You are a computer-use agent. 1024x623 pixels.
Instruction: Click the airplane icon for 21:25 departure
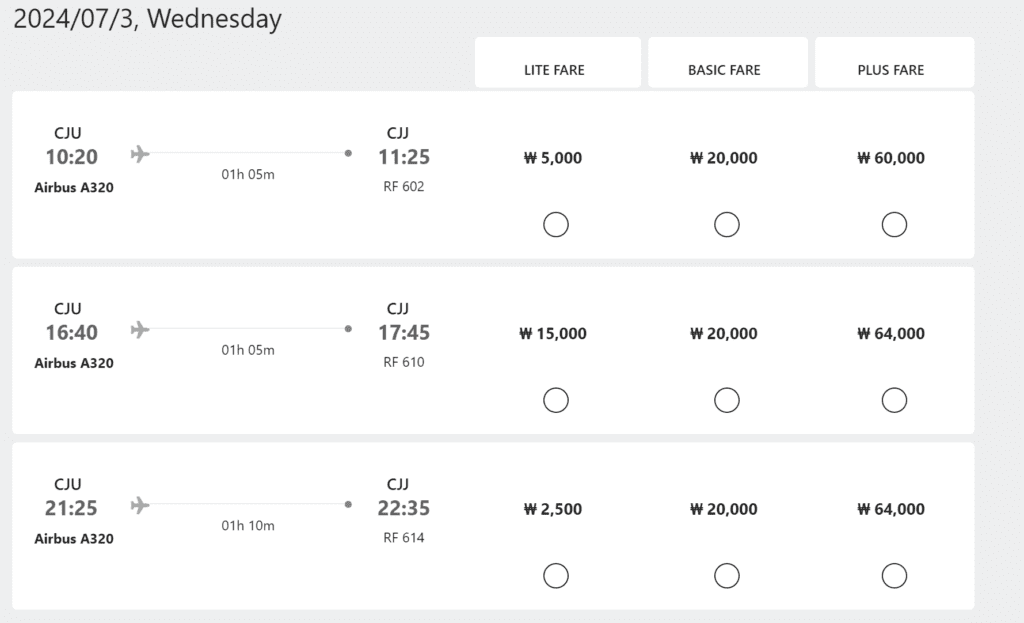click(140, 505)
